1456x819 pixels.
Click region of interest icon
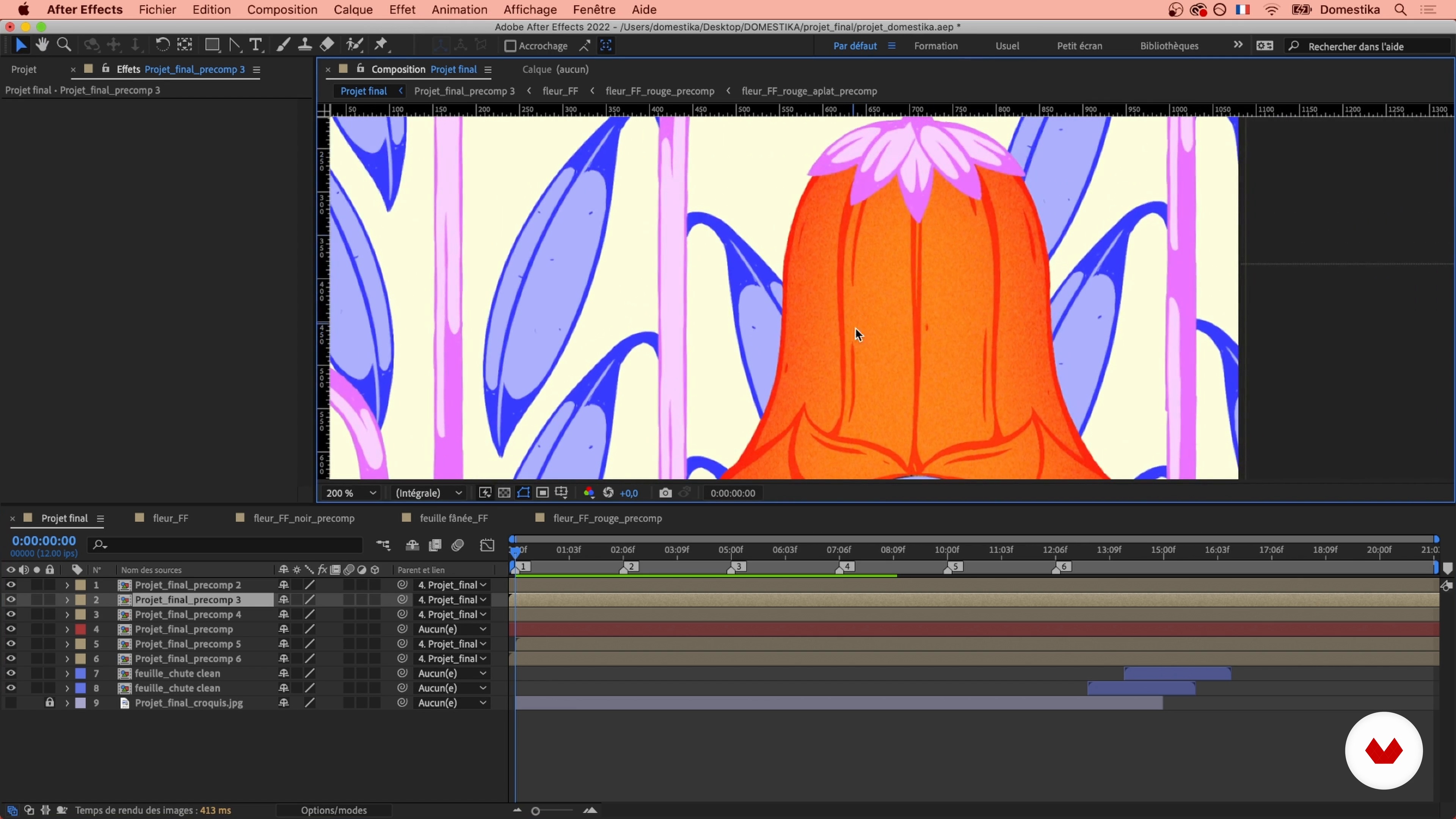coord(543,493)
